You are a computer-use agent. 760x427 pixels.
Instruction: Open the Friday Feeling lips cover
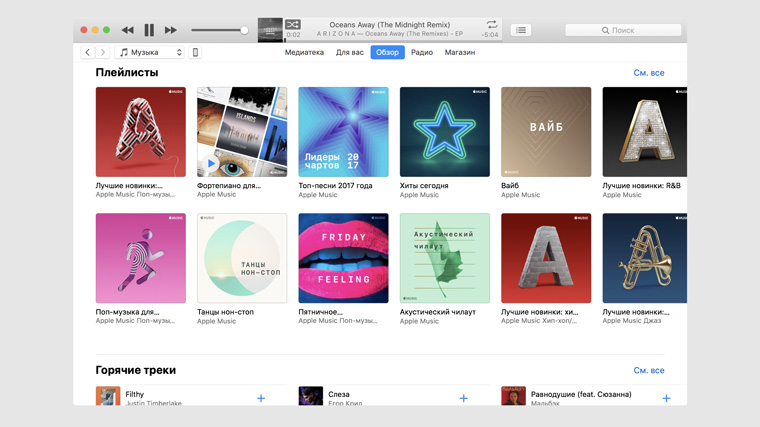(x=343, y=258)
